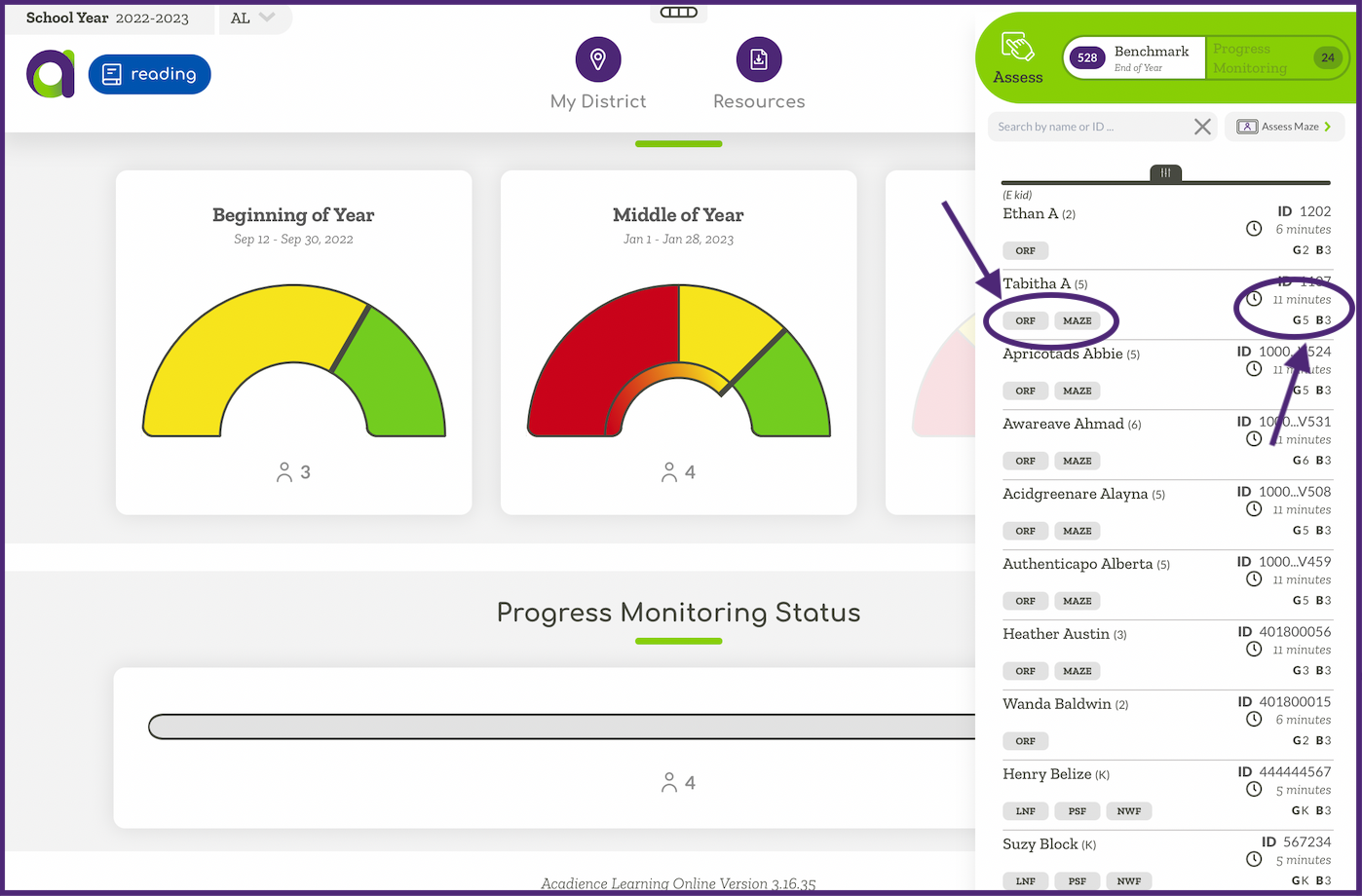1362x896 pixels.
Task: Click the Acadience logo icon
Action: (x=51, y=74)
